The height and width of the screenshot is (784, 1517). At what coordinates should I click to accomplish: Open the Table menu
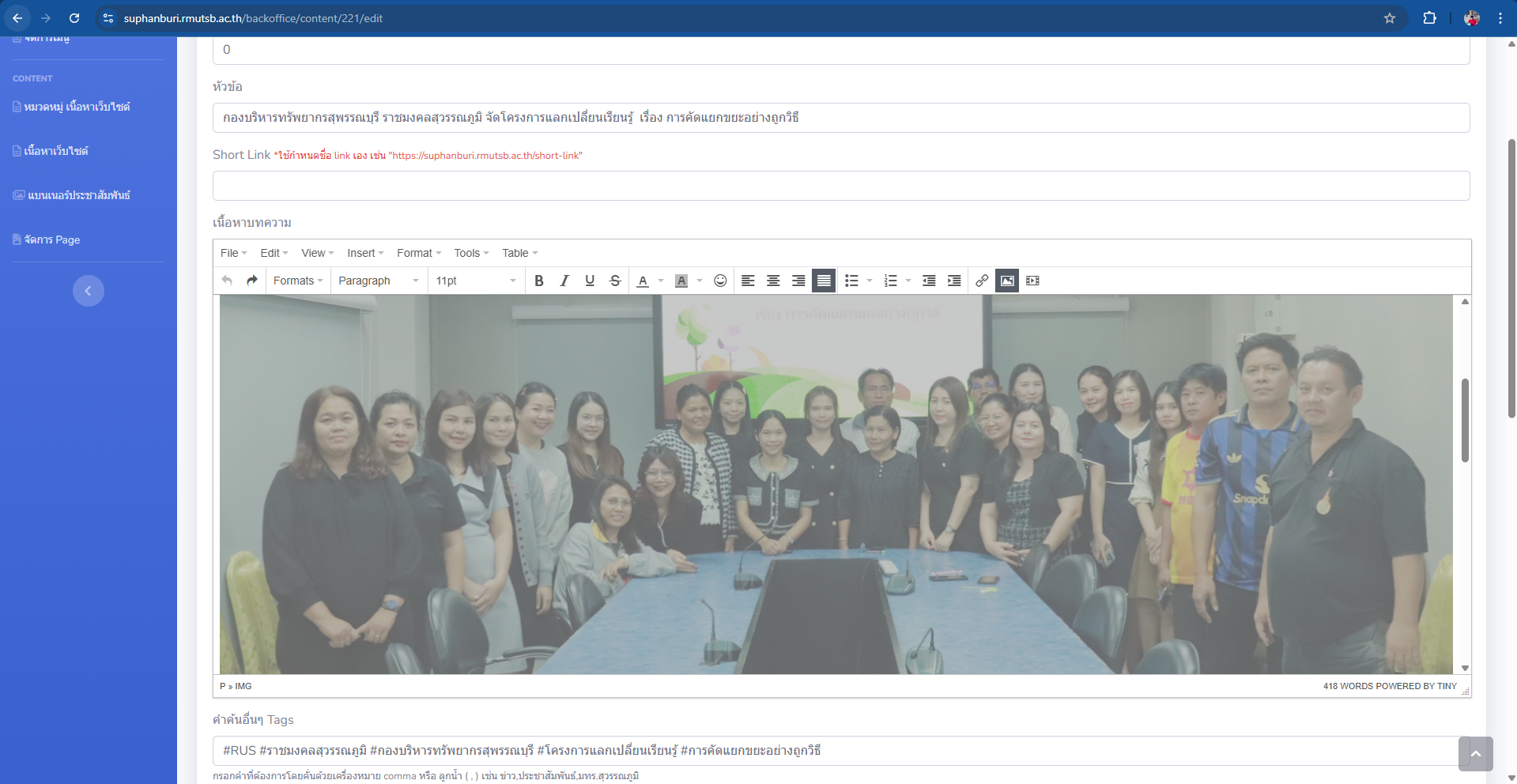519,253
